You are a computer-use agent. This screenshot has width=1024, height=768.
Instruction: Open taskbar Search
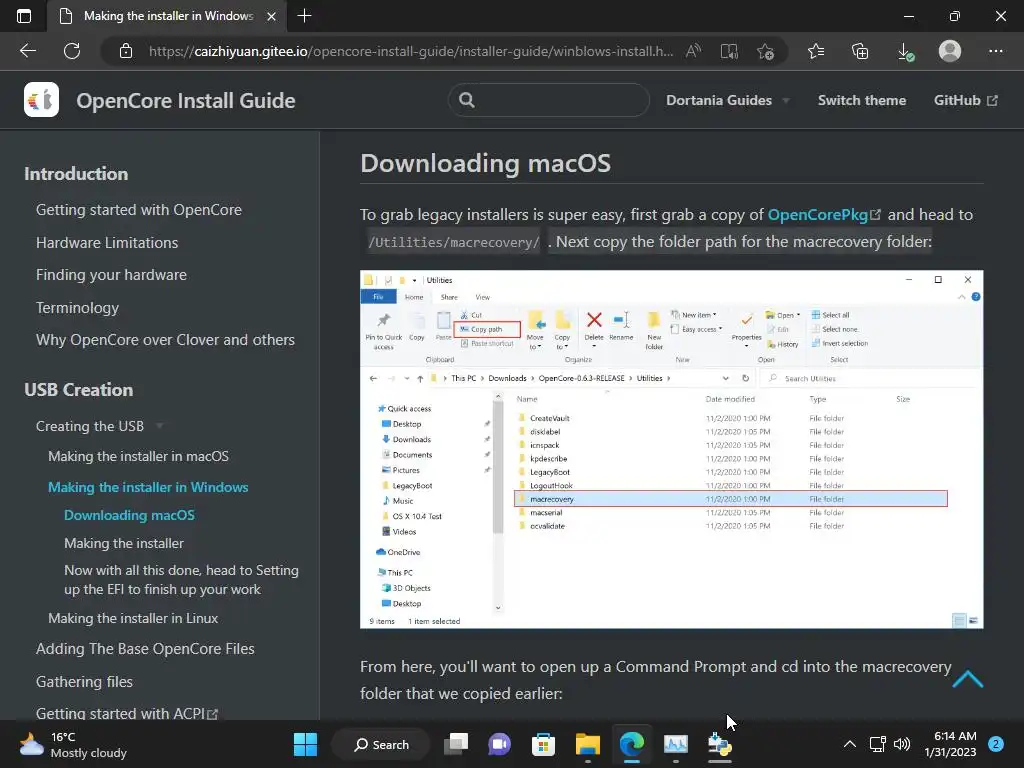click(x=381, y=744)
